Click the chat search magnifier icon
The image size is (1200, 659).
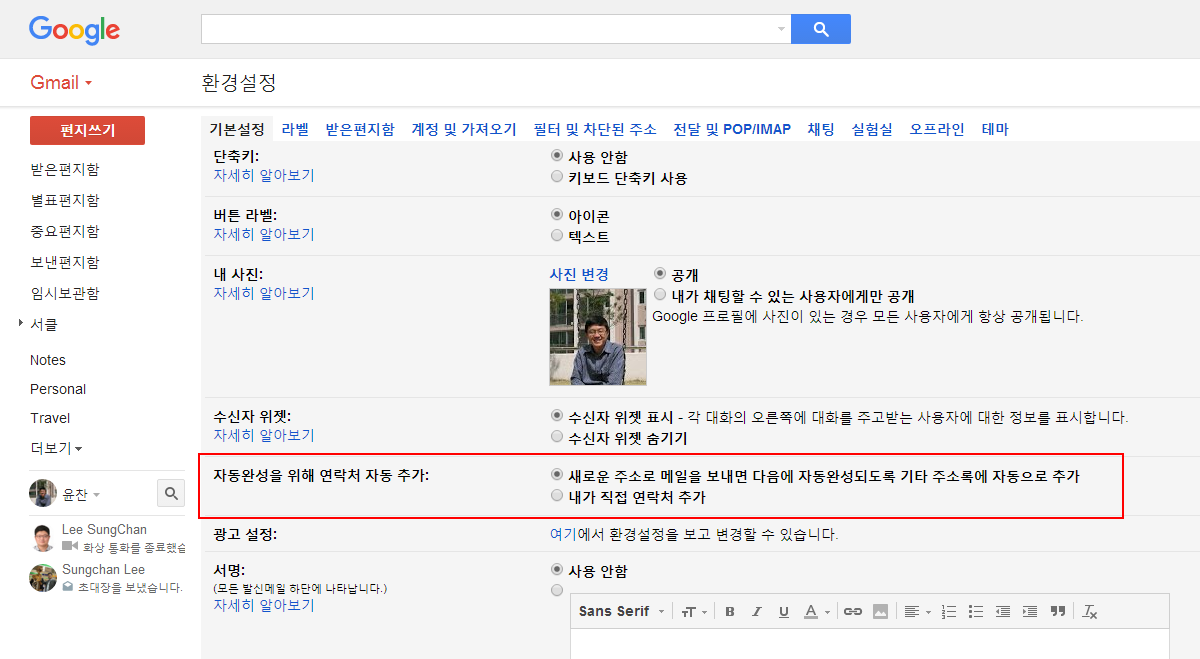point(171,493)
